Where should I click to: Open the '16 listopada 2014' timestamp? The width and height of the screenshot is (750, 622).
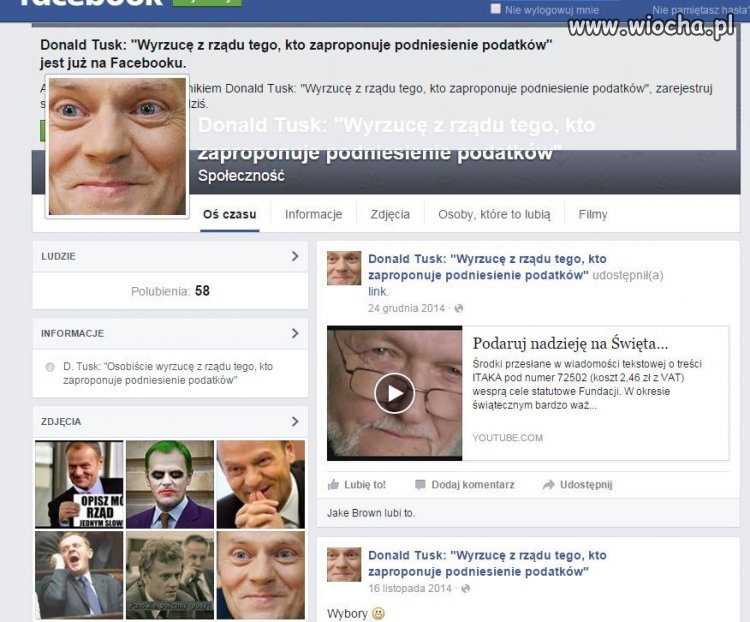tap(410, 588)
